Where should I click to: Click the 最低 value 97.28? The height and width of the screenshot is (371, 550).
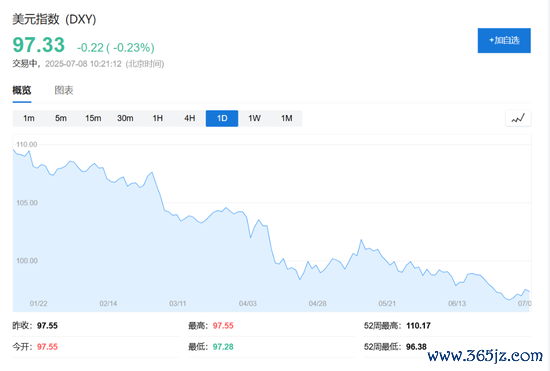pyautogui.click(x=223, y=347)
